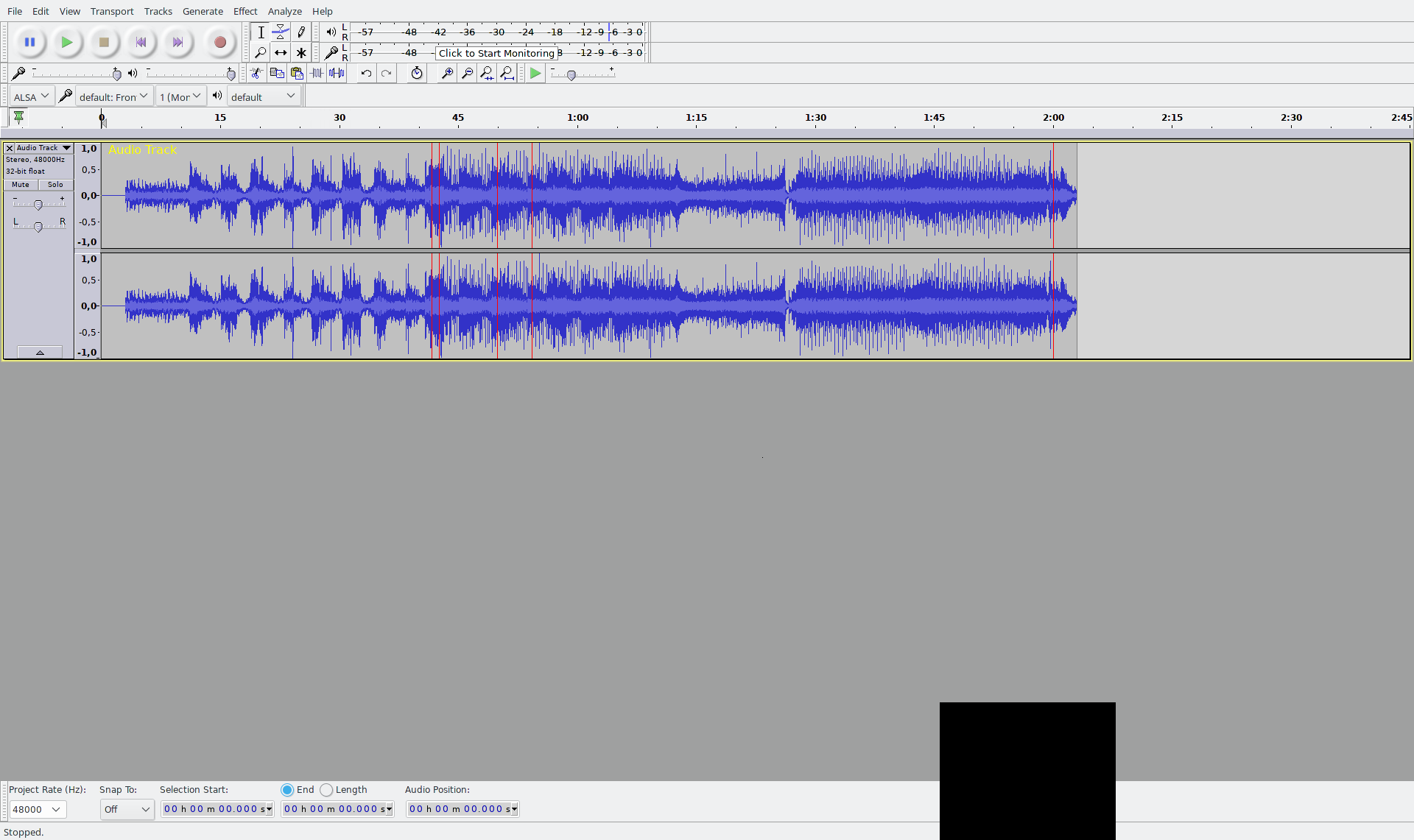The height and width of the screenshot is (840, 1414).
Task: Select the Multi-Tool asterisk mode
Action: [301, 53]
